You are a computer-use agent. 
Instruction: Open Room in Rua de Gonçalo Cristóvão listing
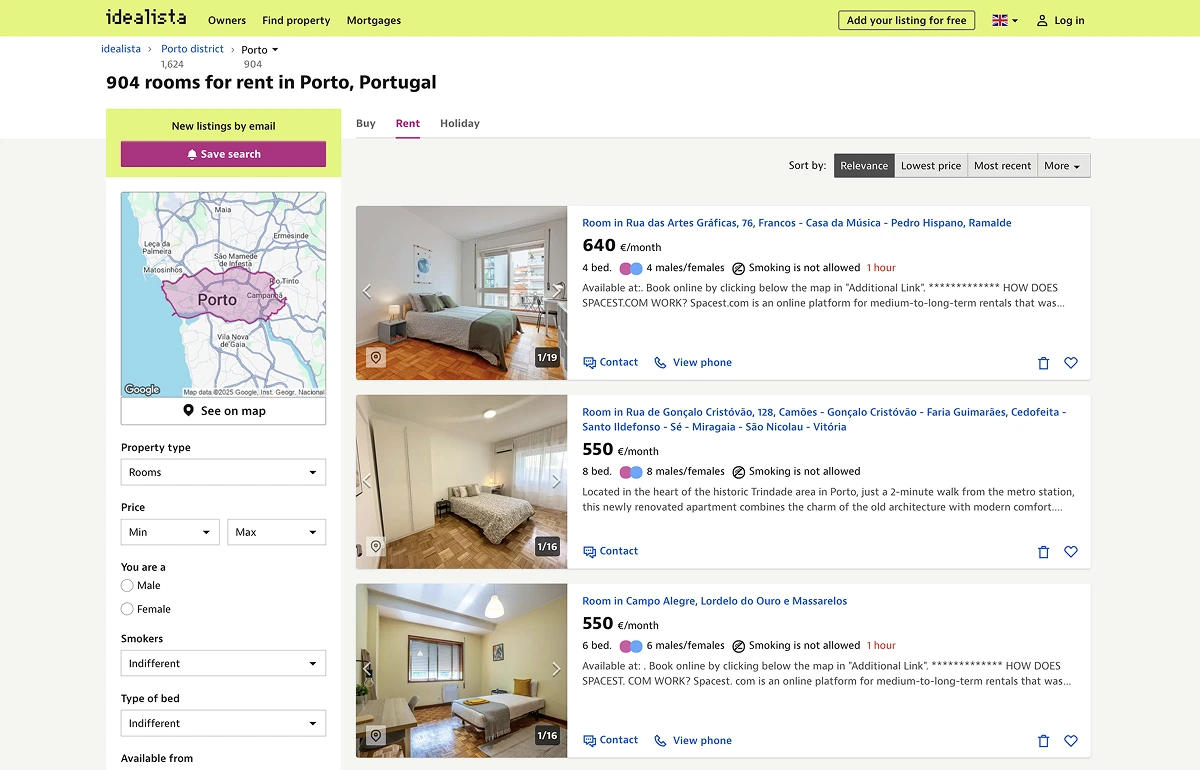click(x=825, y=419)
